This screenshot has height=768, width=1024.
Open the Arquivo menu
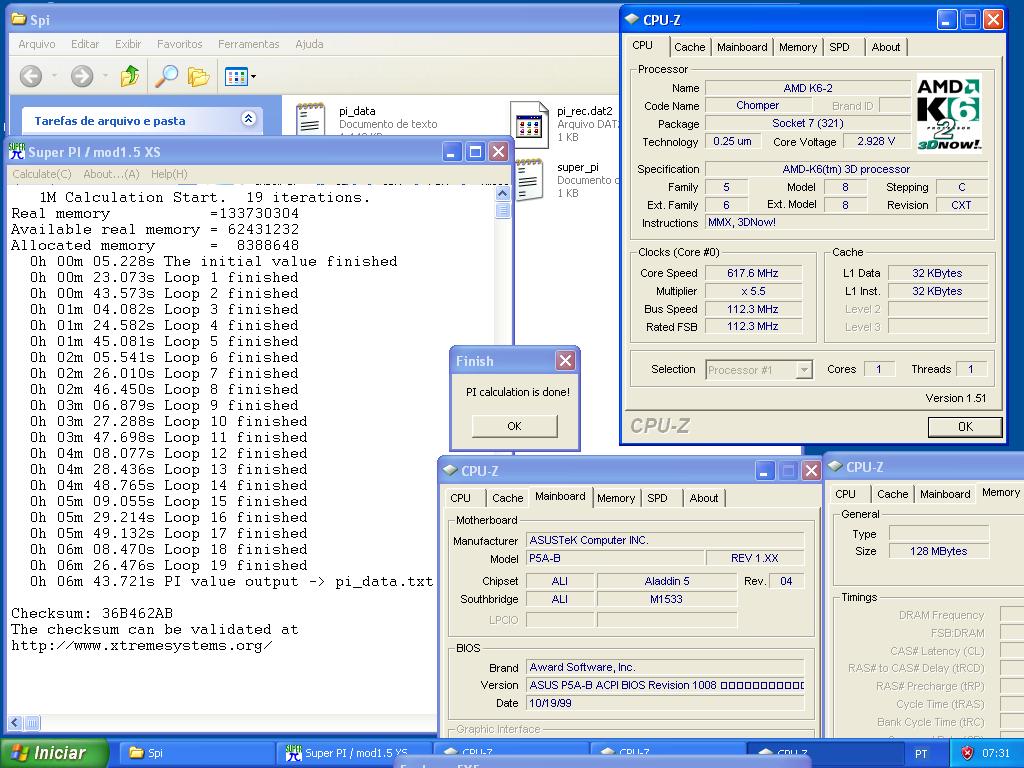pyautogui.click(x=37, y=44)
